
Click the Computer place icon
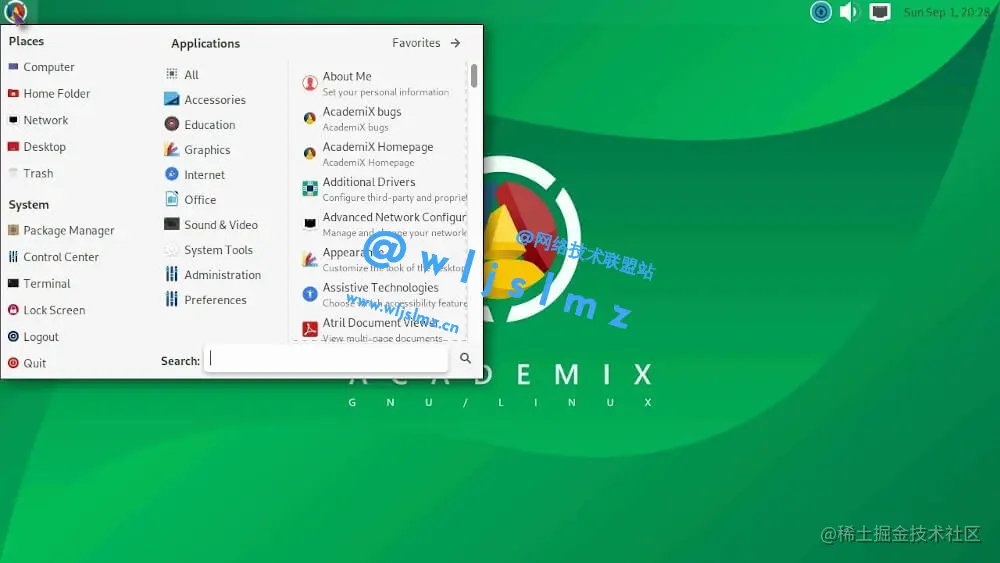(13, 66)
